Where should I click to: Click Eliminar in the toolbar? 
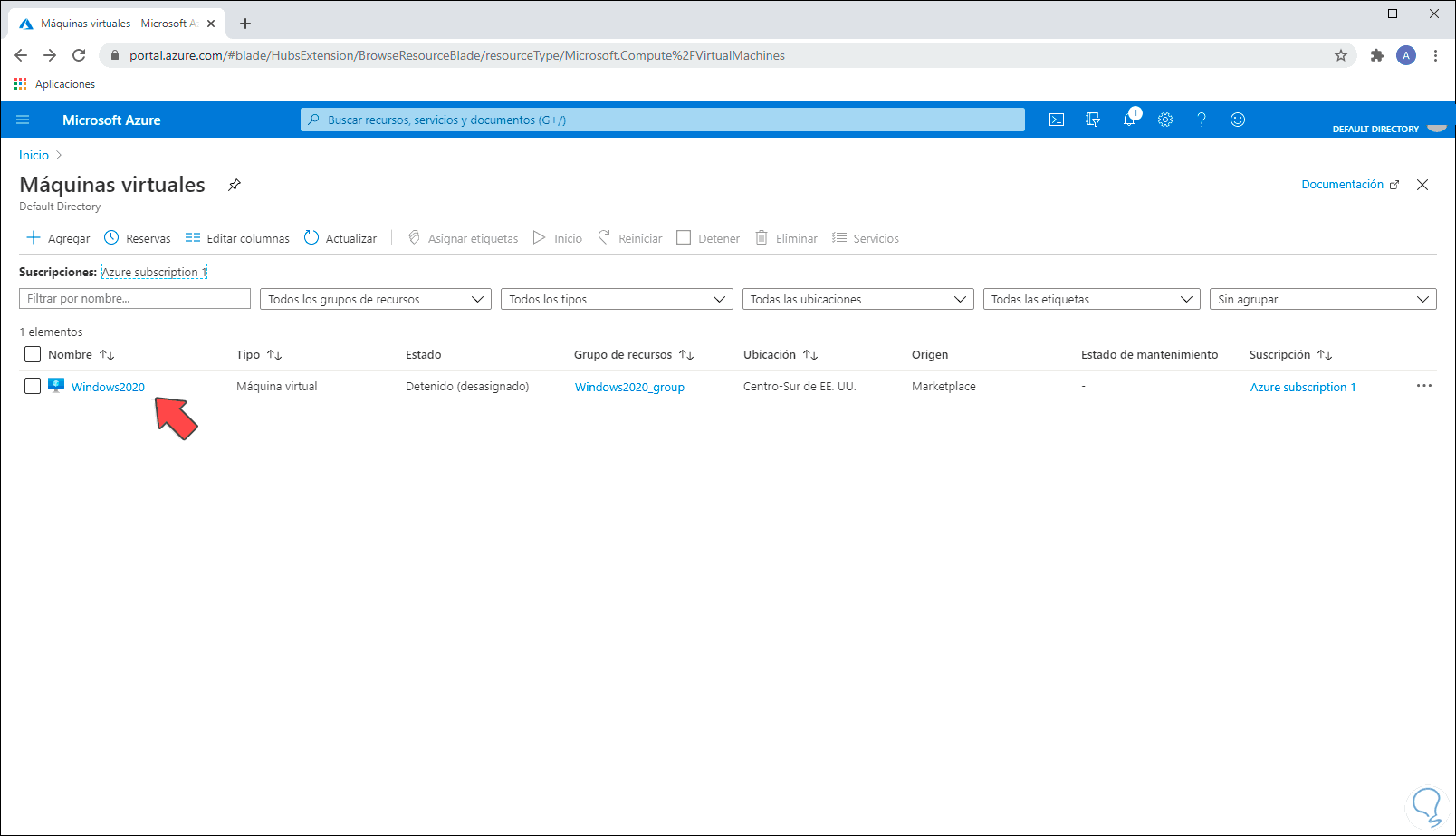tap(786, 238)
